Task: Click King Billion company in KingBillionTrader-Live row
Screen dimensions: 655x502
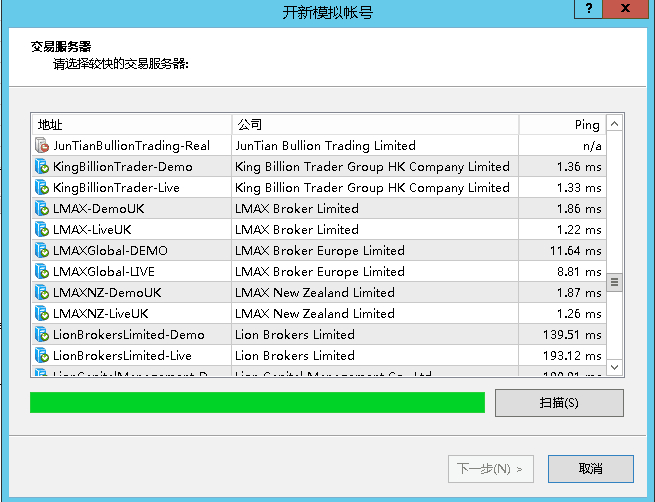Action: pos(372,188)
